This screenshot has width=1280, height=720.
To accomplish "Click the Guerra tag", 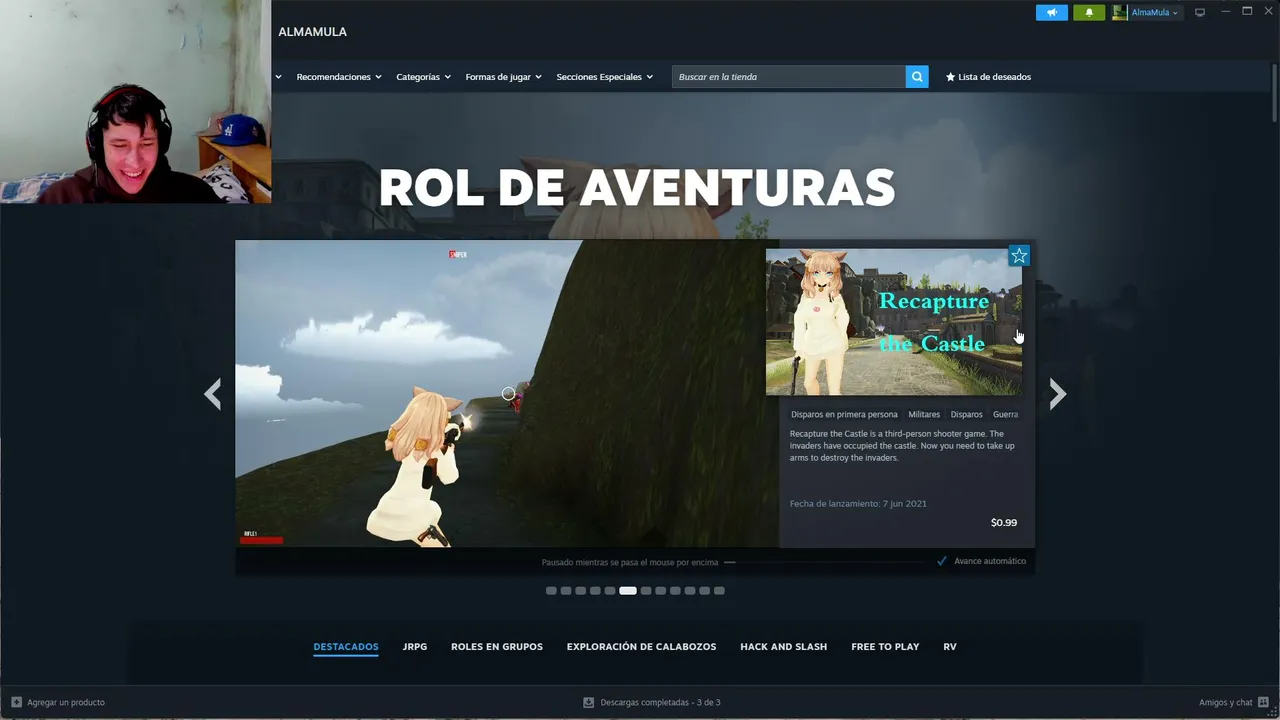I will [1006, 414].
